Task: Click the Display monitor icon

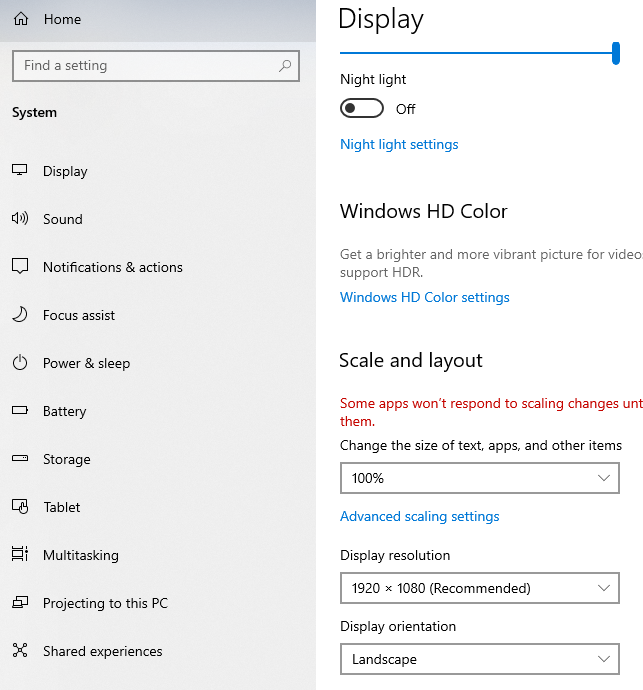Action: (x=20, y=170)
